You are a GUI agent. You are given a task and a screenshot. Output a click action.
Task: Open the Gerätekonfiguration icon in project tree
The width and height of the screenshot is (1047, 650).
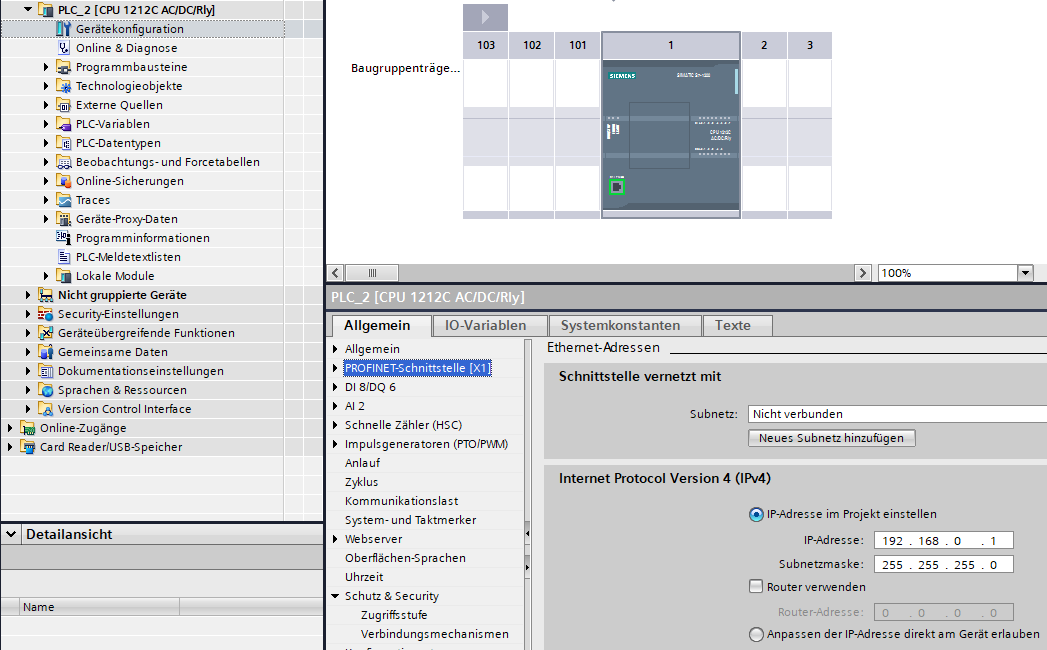coord(63,29)
